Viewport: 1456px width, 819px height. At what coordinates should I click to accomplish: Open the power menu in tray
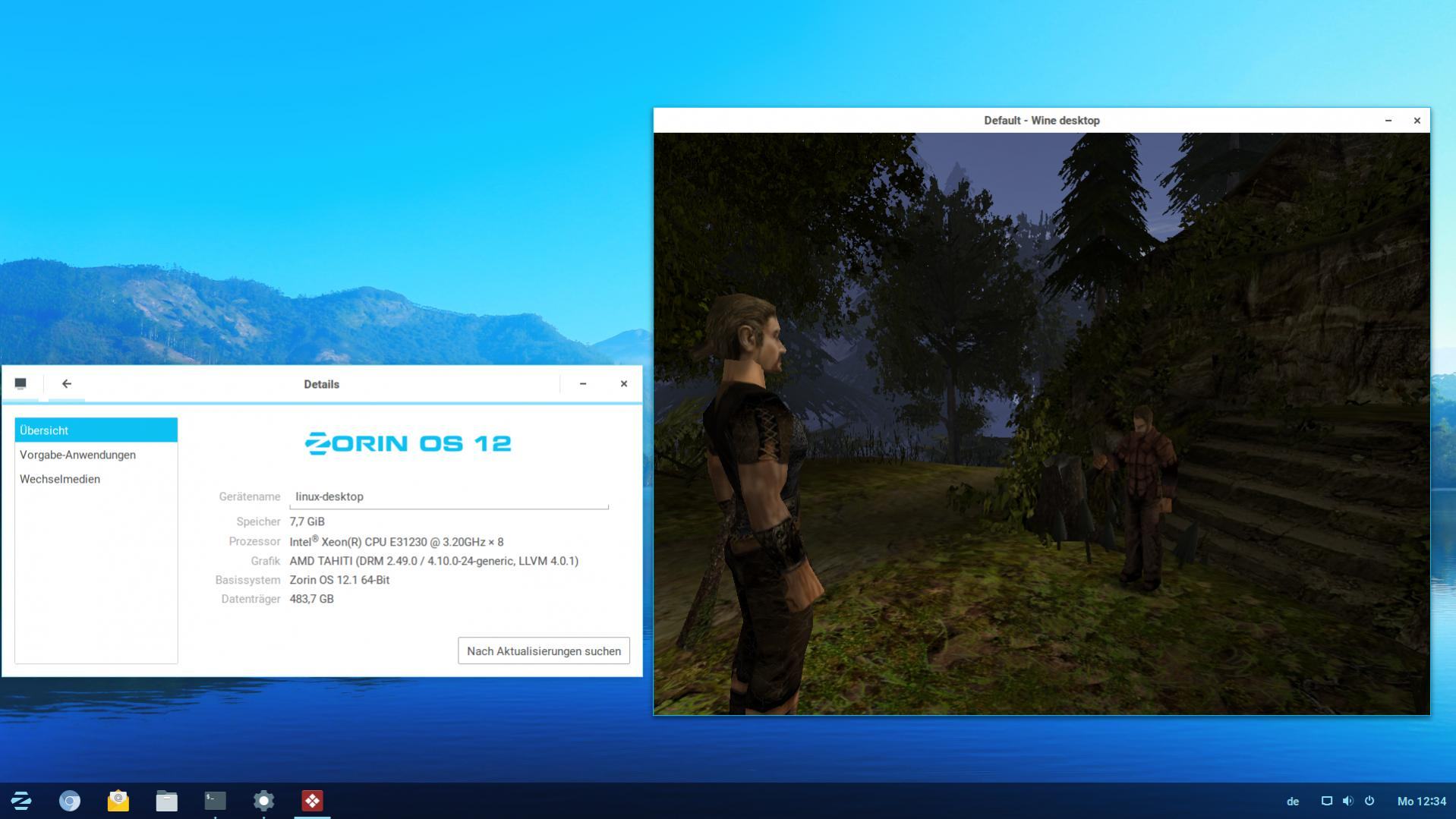tap(1369, 801)
